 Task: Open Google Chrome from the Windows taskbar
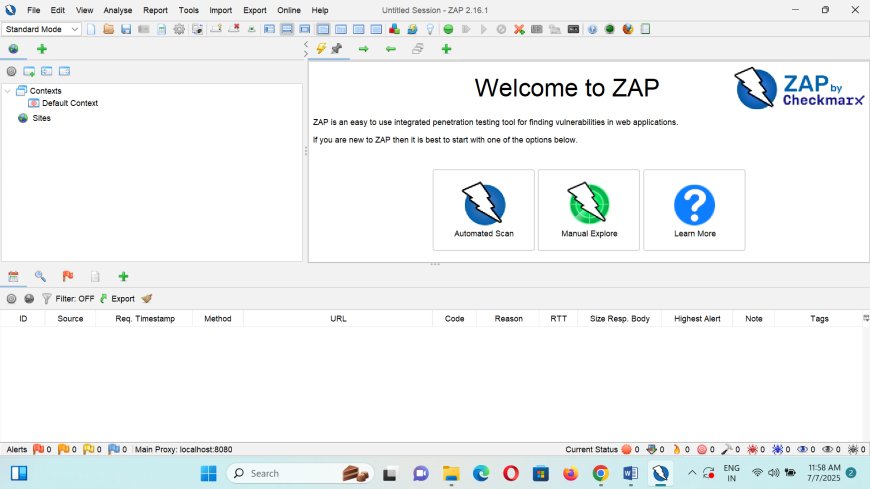pos(600,473)
